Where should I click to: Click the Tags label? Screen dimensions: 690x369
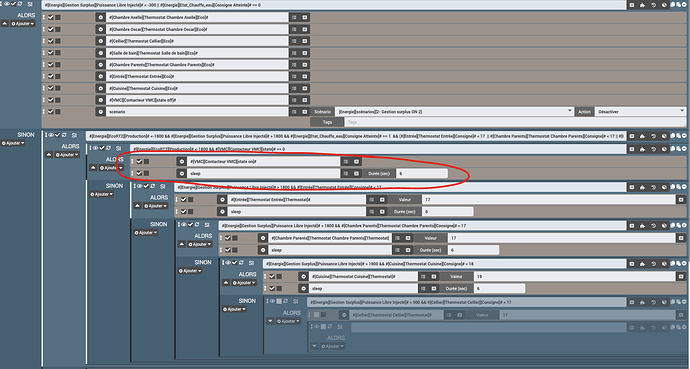[327, 122]
